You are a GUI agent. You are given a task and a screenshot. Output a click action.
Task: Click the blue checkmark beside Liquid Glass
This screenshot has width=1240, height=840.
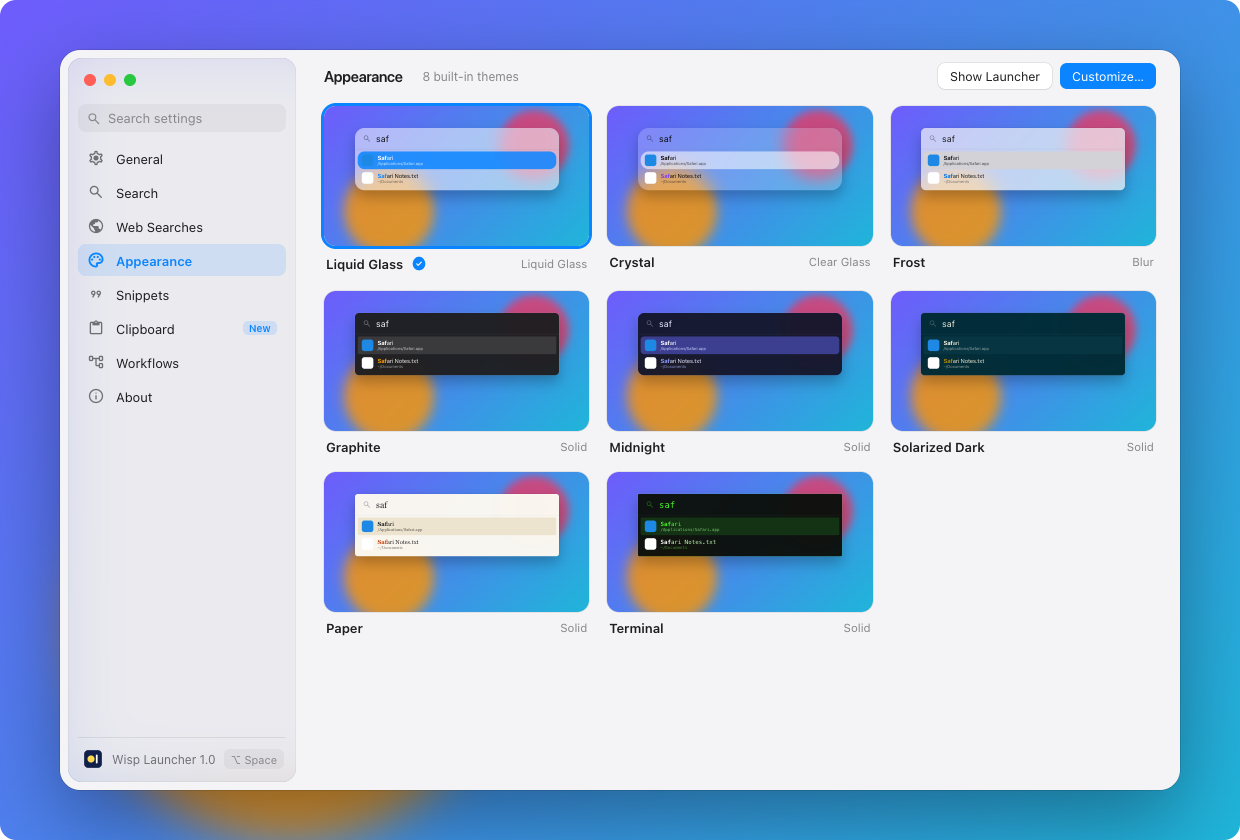pos(419,264)
